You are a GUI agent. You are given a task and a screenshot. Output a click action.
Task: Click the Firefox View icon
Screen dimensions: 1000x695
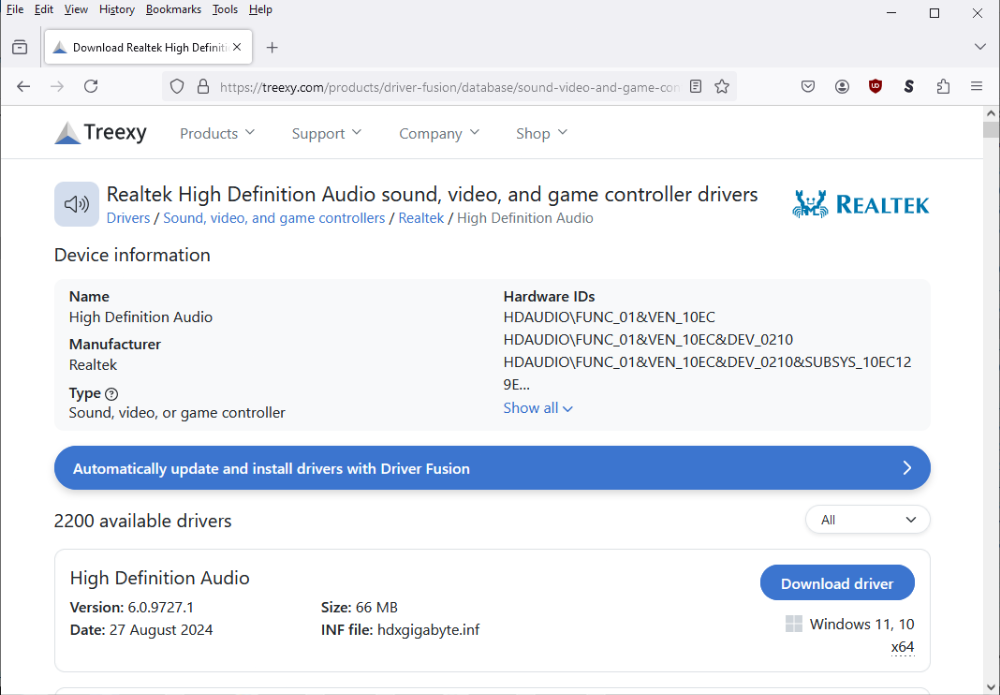(x=20, y=47)
